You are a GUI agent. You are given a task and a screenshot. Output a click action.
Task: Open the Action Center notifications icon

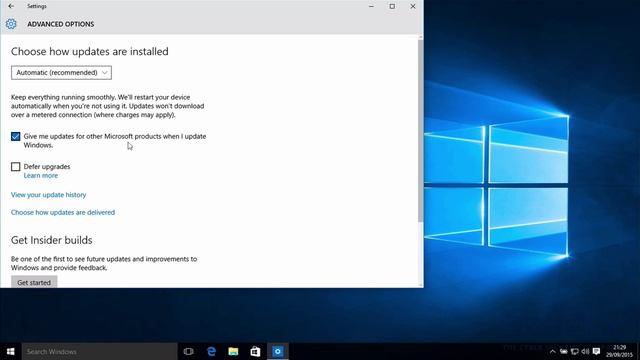point(596,351)
